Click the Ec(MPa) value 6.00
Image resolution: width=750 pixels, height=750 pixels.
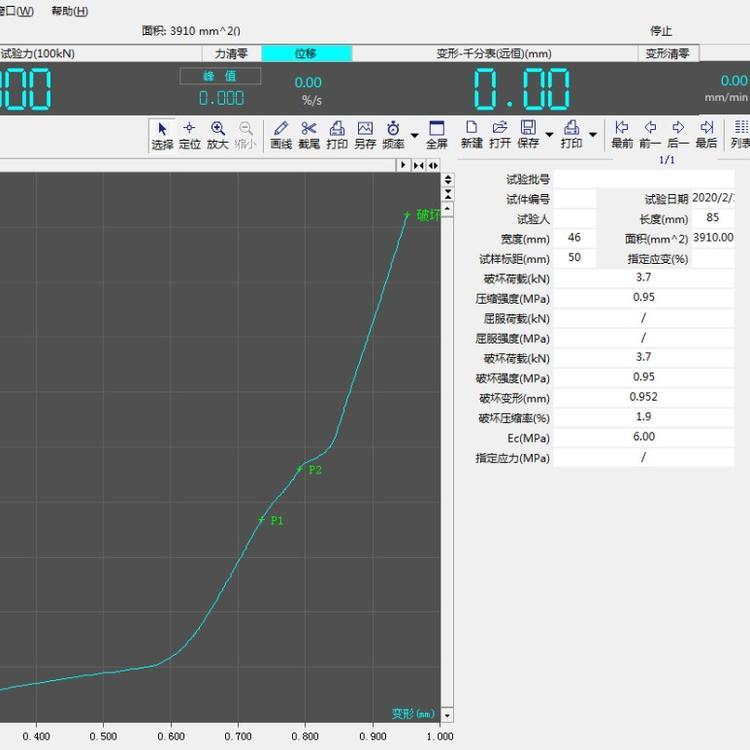coord(644,437)
